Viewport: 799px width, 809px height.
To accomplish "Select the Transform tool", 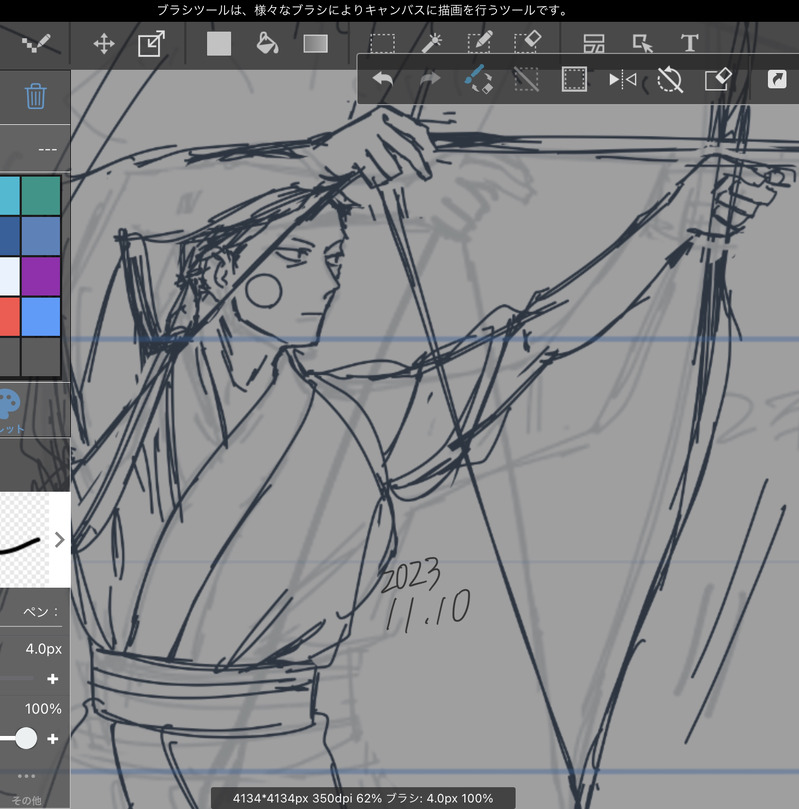I will coord(151,44).
